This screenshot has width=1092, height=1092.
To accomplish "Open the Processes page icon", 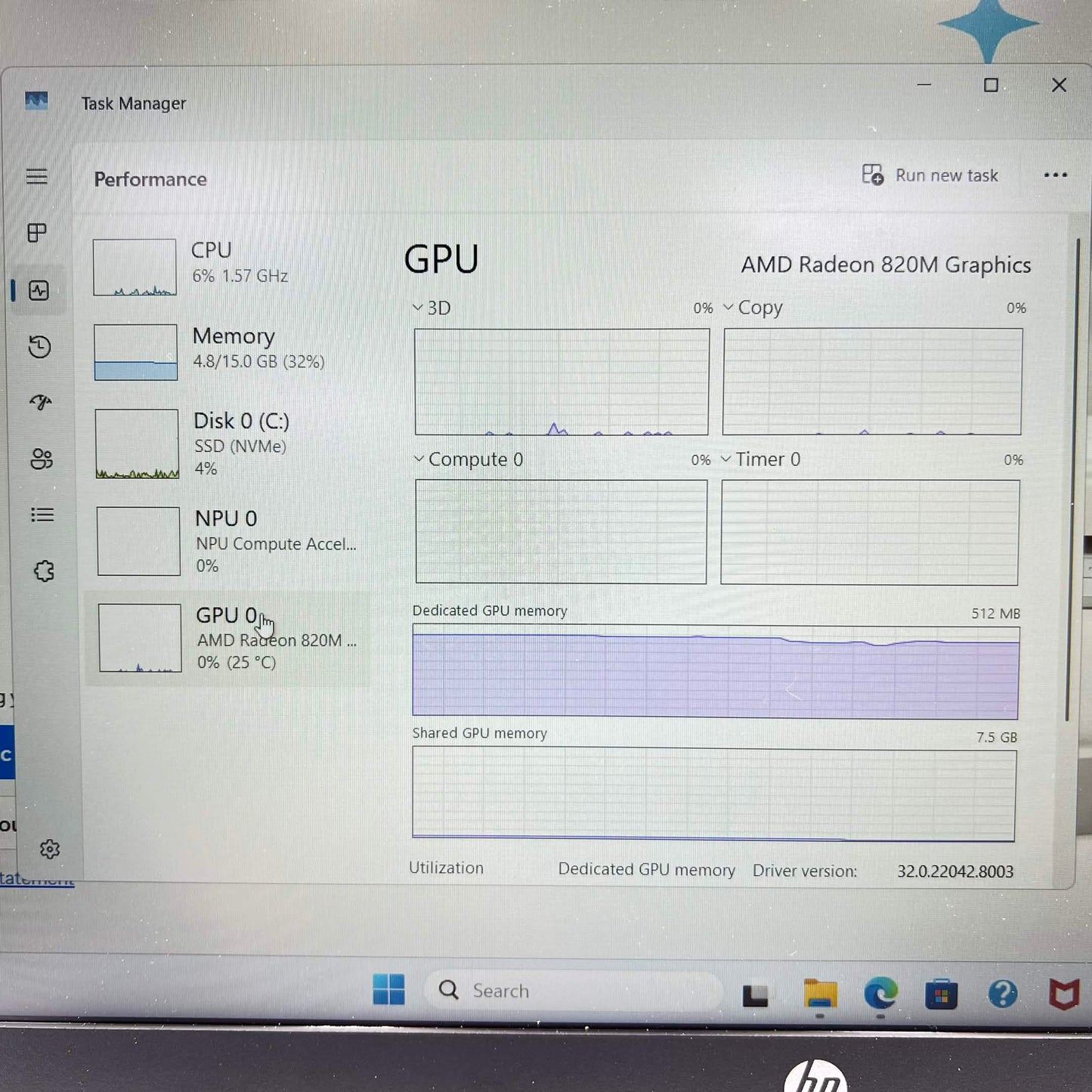I will pos(37,233).
